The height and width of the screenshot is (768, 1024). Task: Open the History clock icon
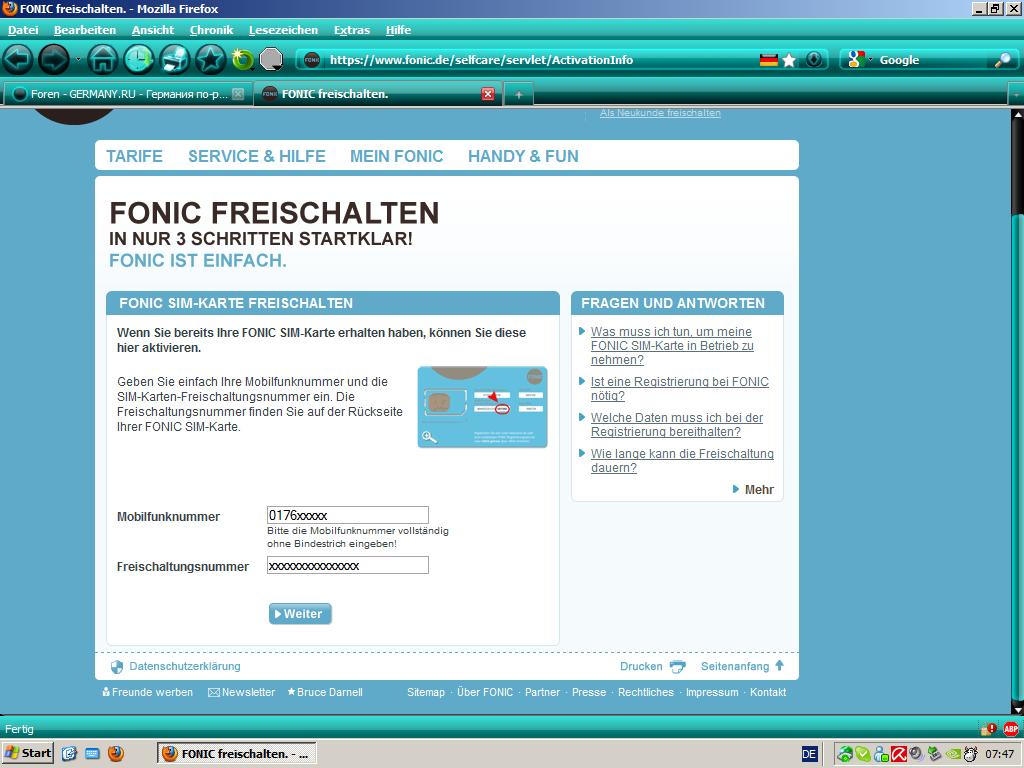point(139,59)
